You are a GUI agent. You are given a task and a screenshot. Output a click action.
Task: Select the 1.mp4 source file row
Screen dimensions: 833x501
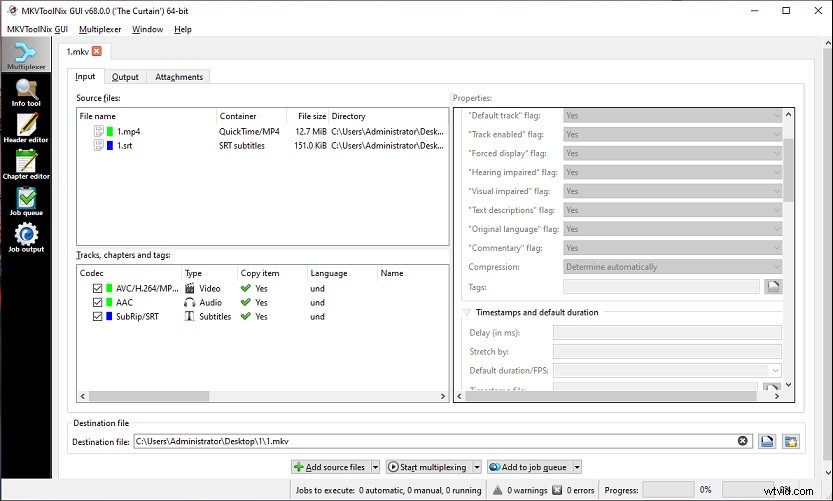[x=262, y=131]
